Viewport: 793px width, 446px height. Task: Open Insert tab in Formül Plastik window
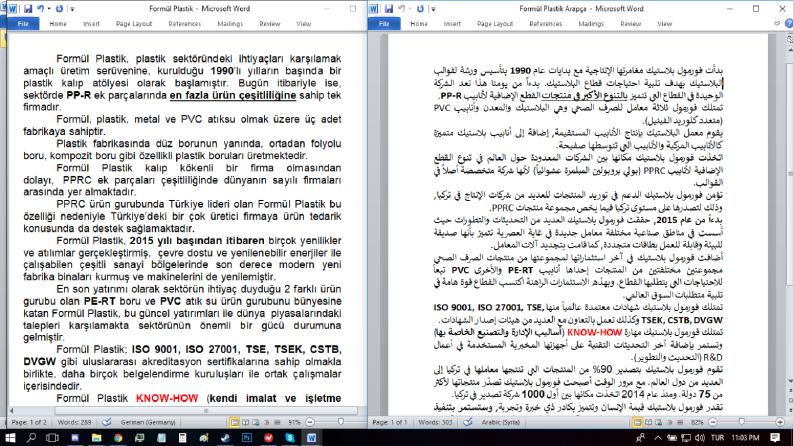tap(92, 24)
